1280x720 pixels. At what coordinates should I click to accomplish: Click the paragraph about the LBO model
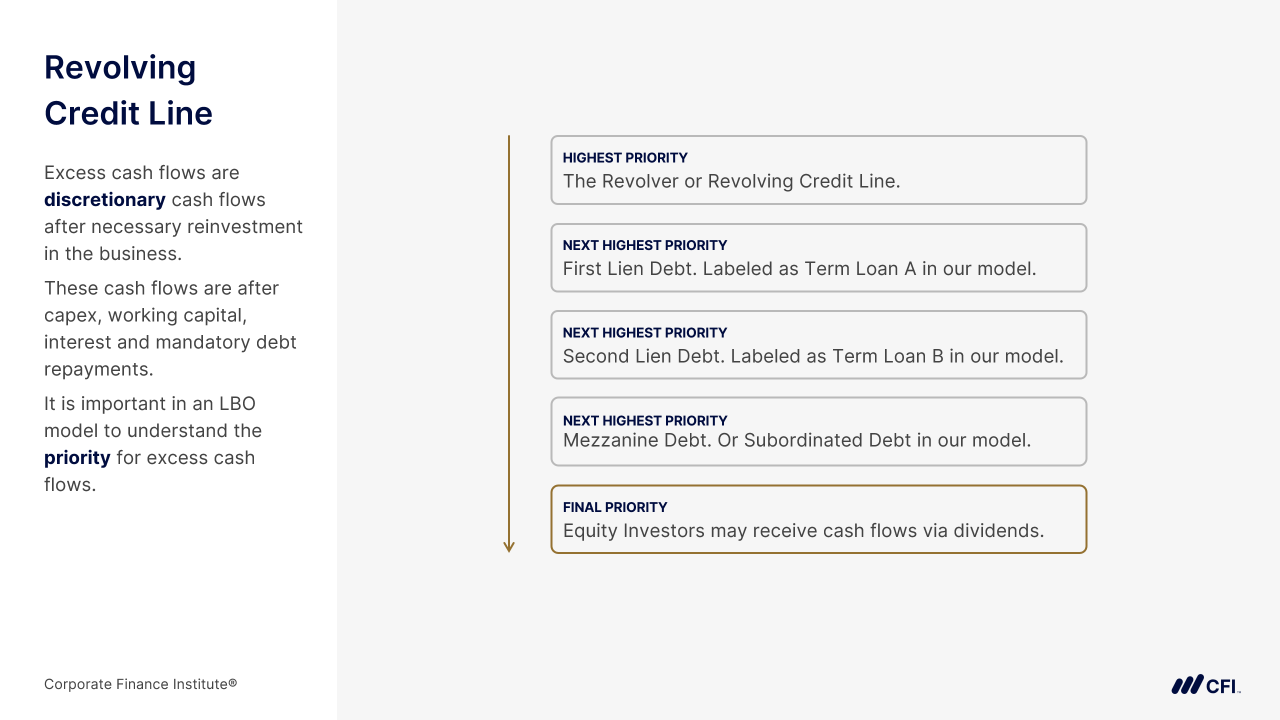[153, 444]
